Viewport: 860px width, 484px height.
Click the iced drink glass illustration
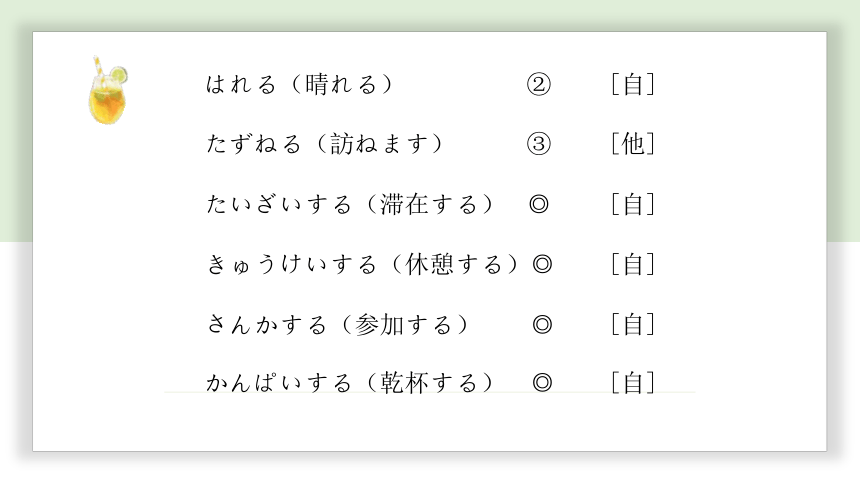(108, 90)
